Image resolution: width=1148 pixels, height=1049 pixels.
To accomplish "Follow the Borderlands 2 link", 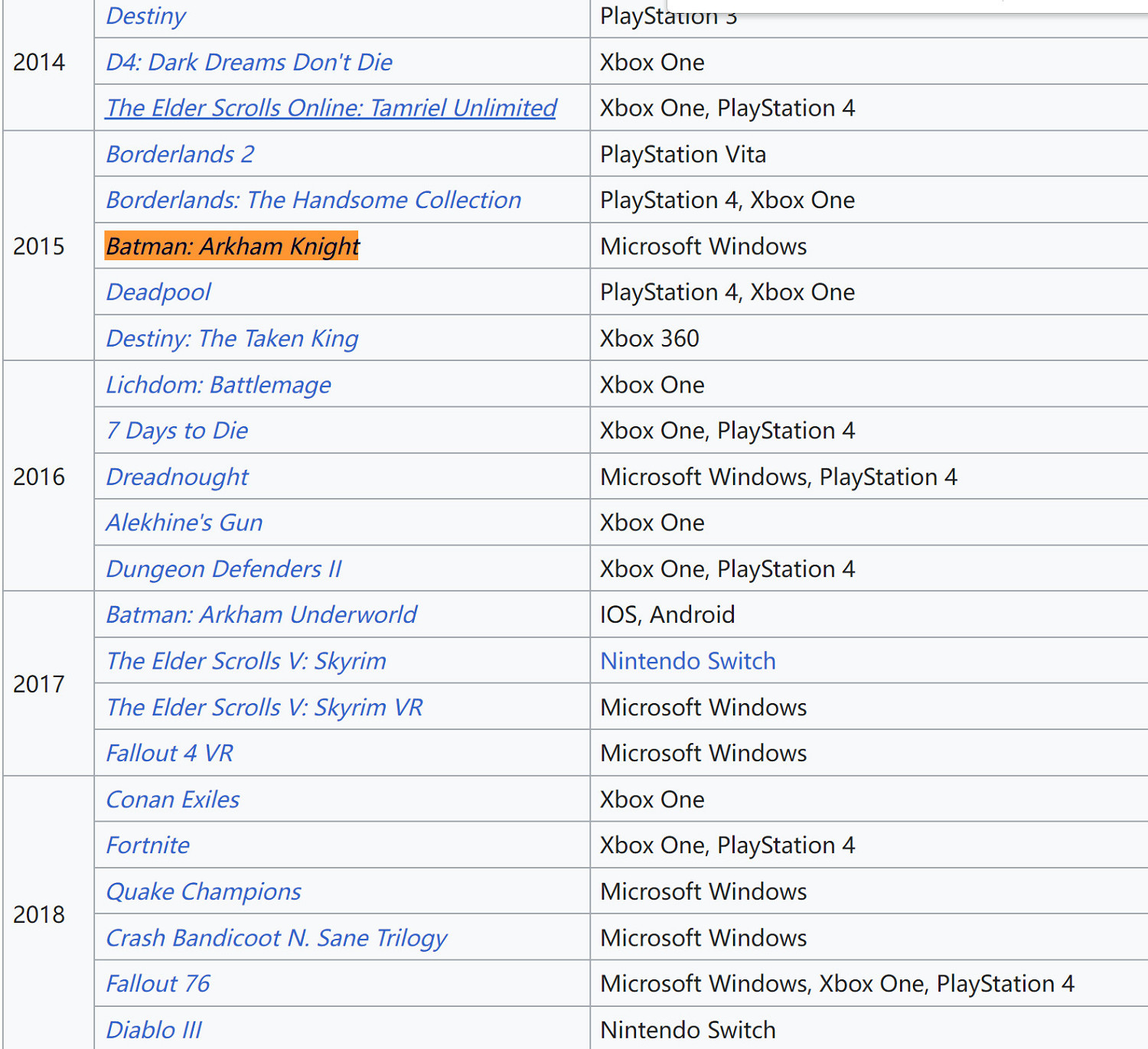I will pyautogui.click(x=180, y=154).
